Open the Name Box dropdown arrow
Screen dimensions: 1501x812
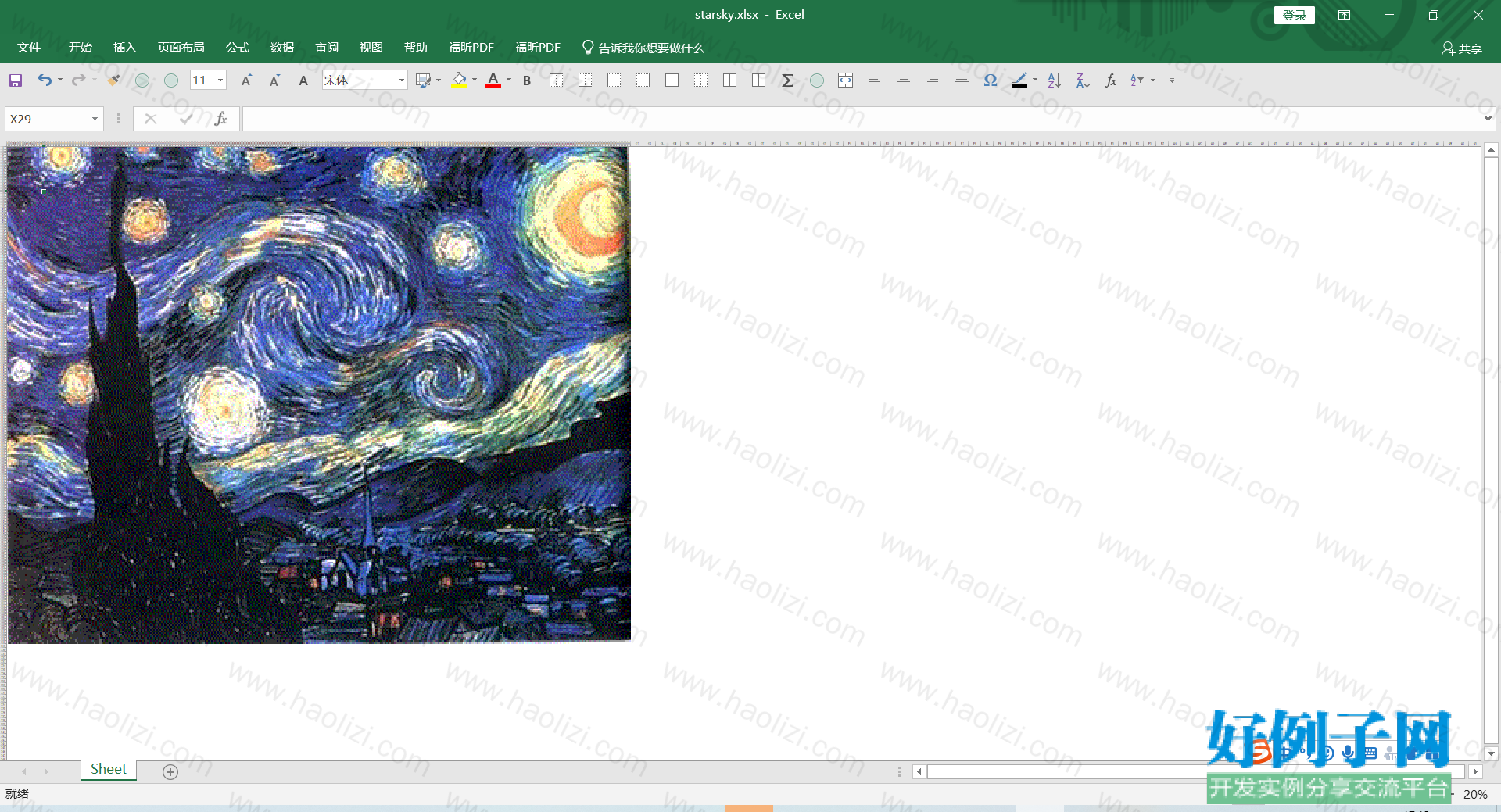[95, 119]
